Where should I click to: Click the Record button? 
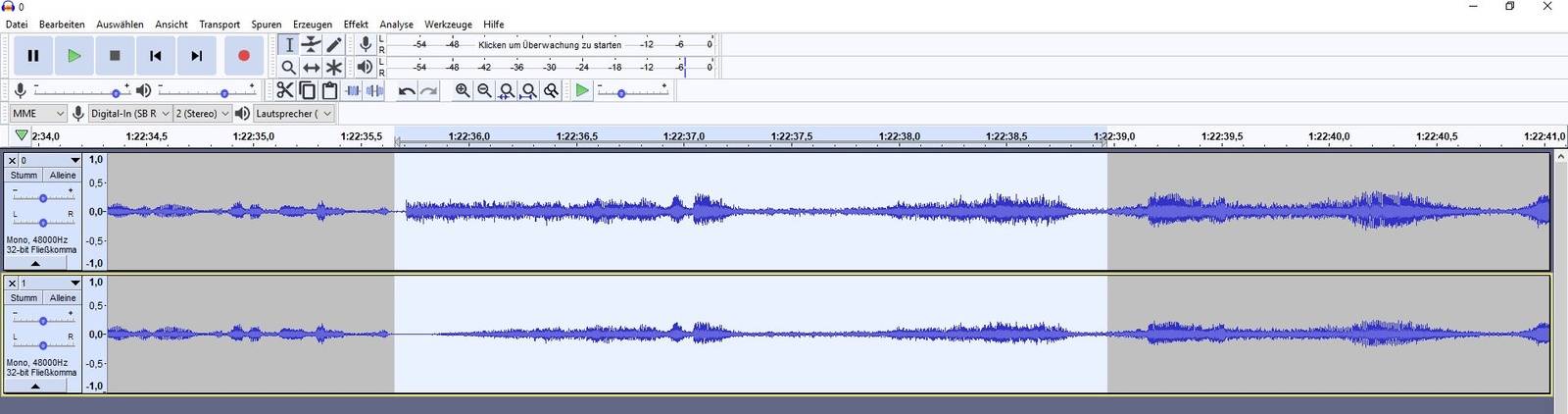tap(244, 56)
